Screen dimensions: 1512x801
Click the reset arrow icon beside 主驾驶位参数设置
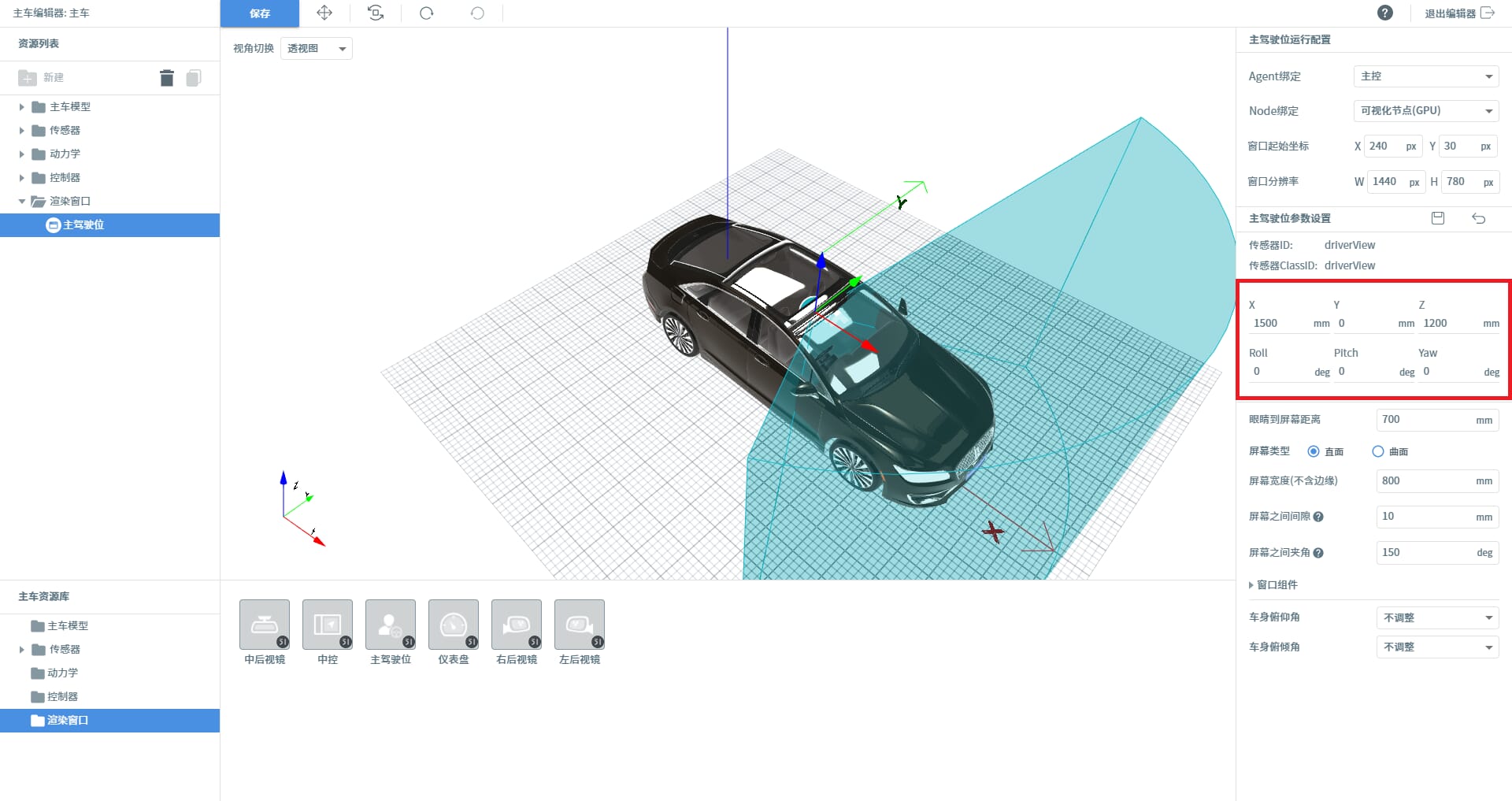coord(1479,218)
